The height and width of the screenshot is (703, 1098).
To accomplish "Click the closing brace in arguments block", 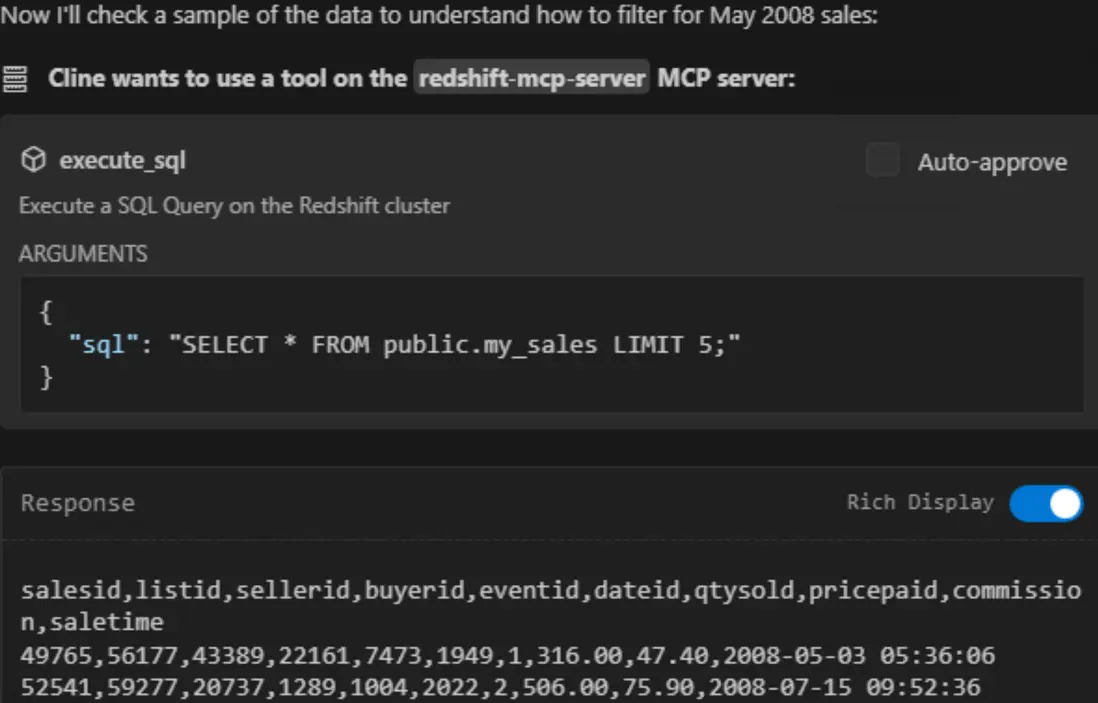I will coord(46,377).
